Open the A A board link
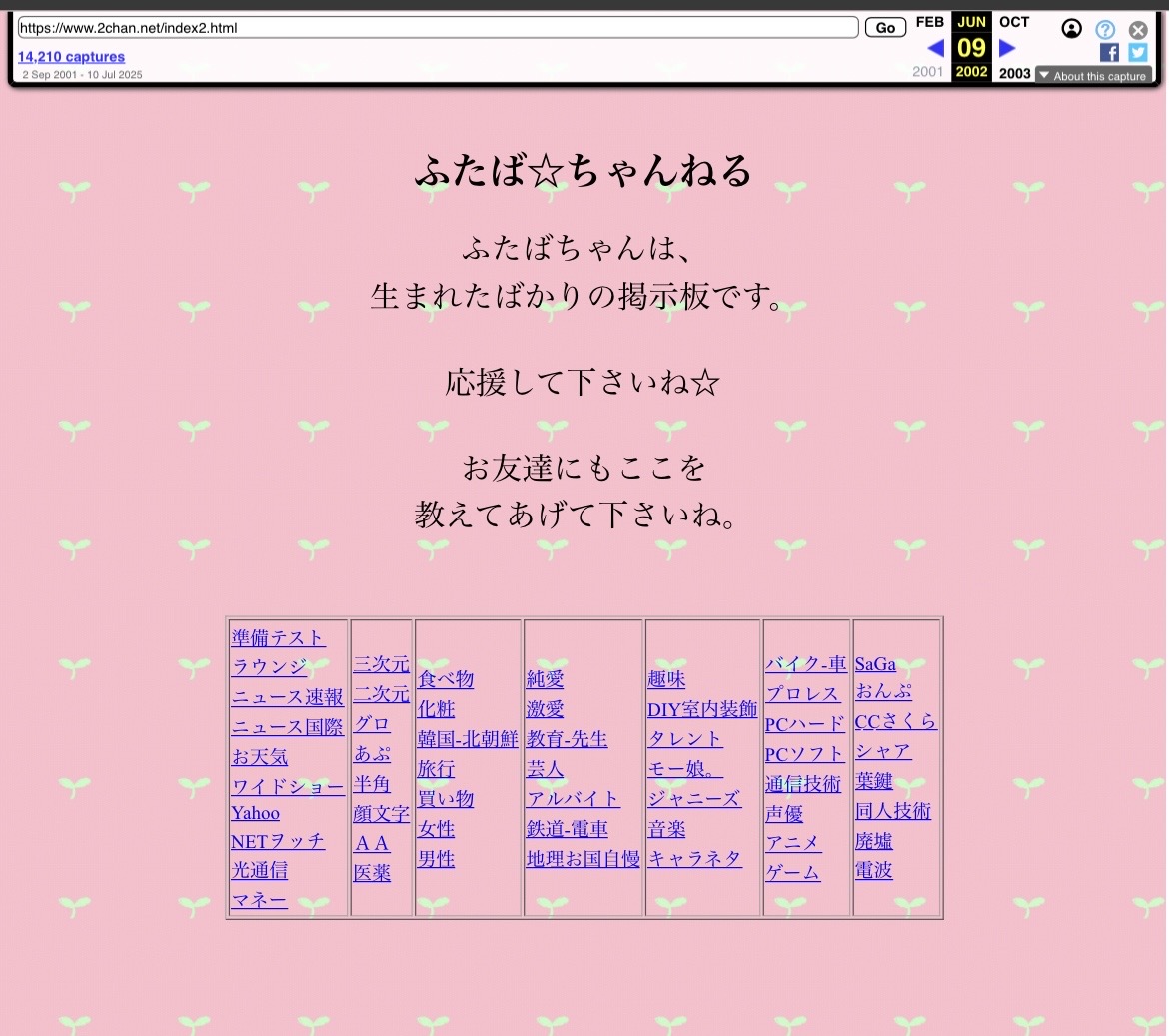 (x=372, y=843)
